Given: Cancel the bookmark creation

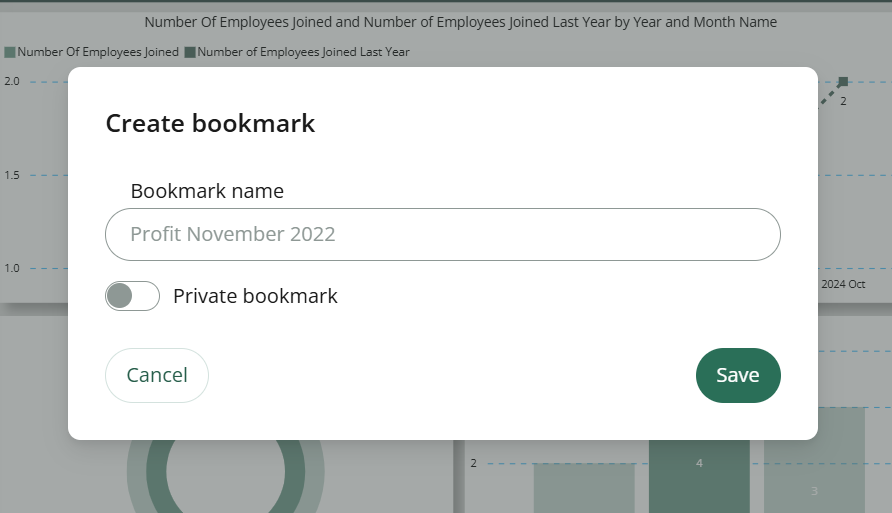Looking at the screenshot, I should tap(157, 375).
